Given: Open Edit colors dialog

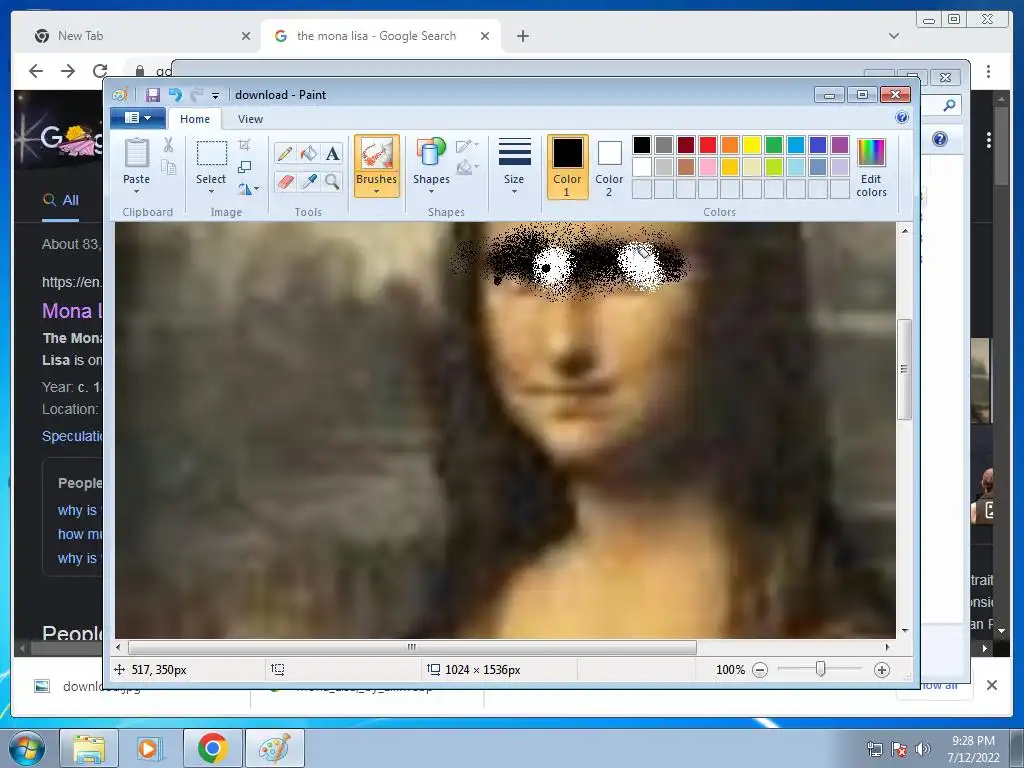Looking at the screenshot, I should point(871,167).
